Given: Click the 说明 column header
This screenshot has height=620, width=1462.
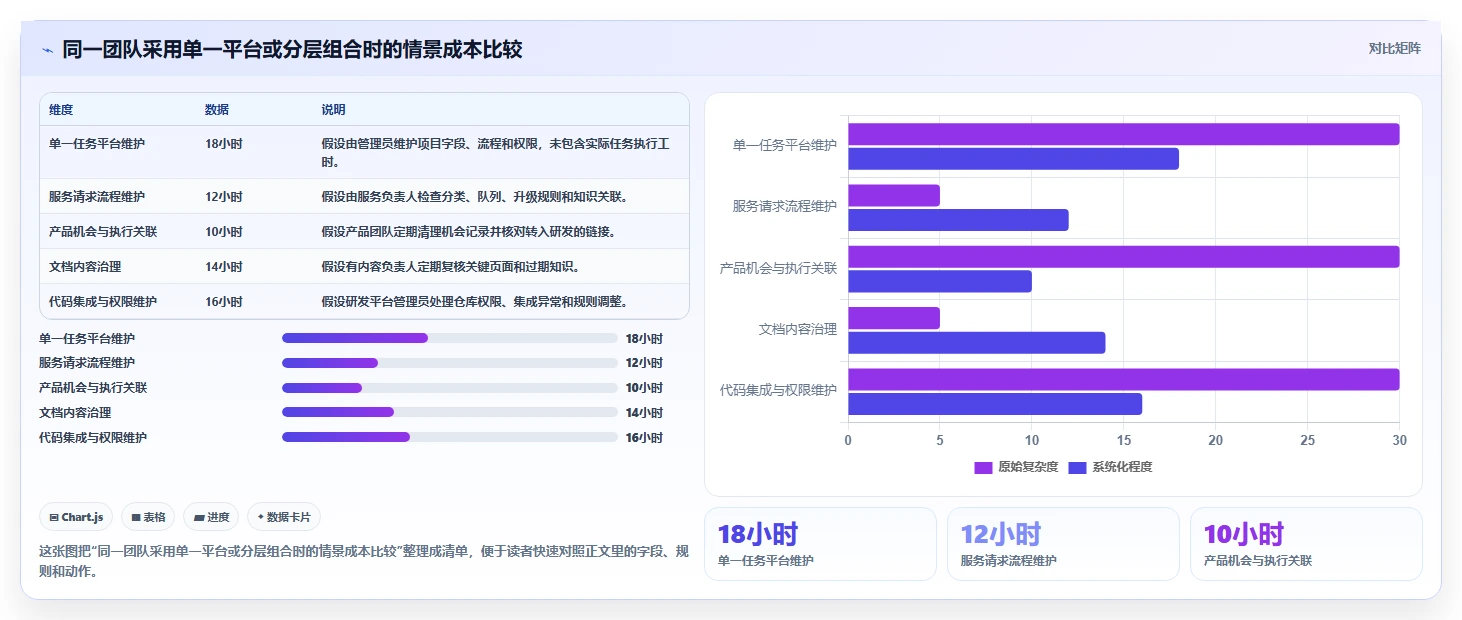Looking at the screenshot, I should [x=333, y=109].
